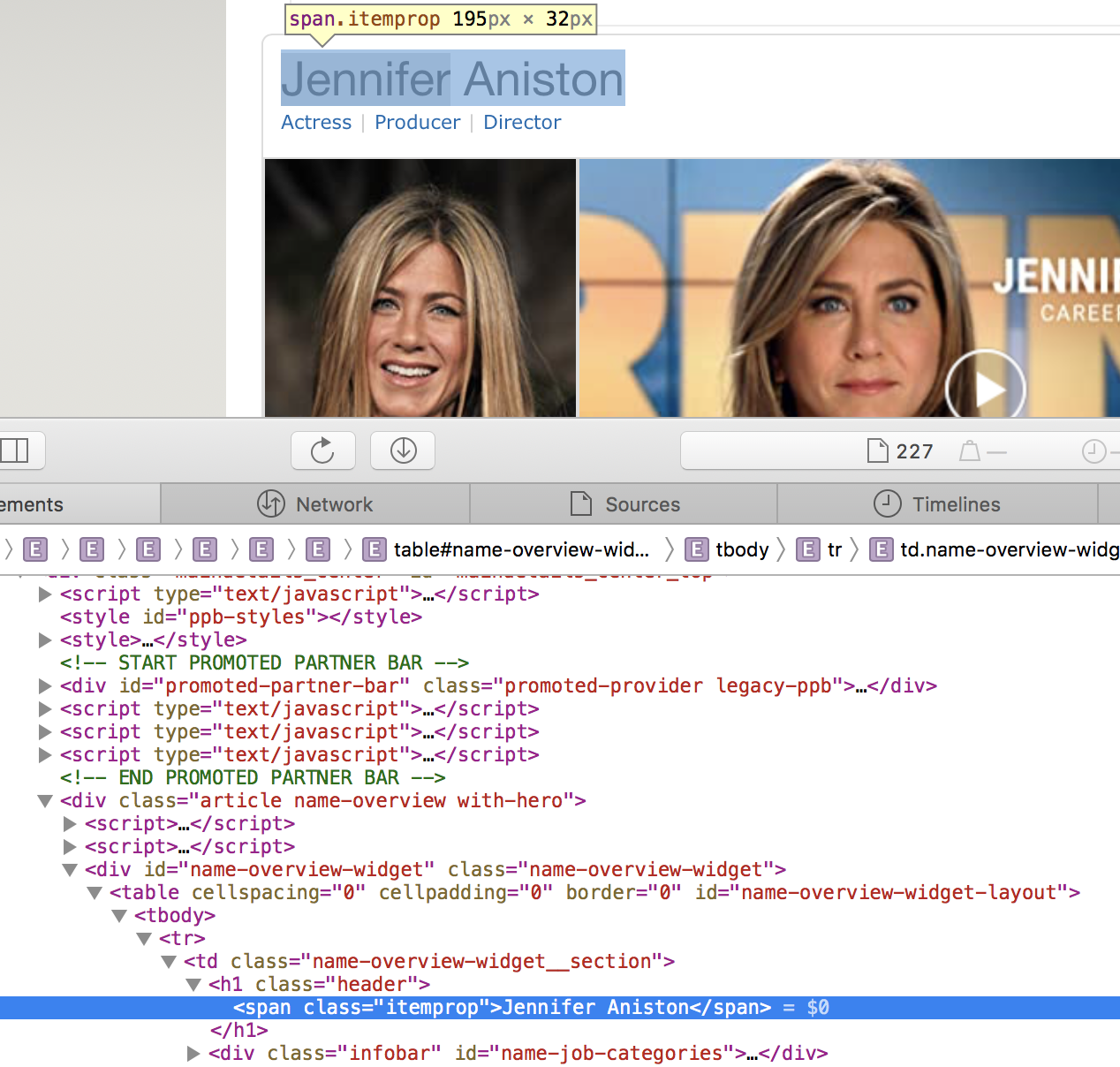Open the Director category link
The image size is (1120, 1067).
point(522,122)
